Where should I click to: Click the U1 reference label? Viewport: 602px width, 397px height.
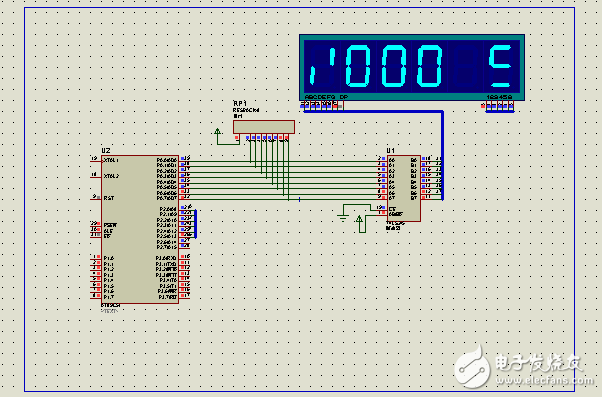(x=391, y=151)
